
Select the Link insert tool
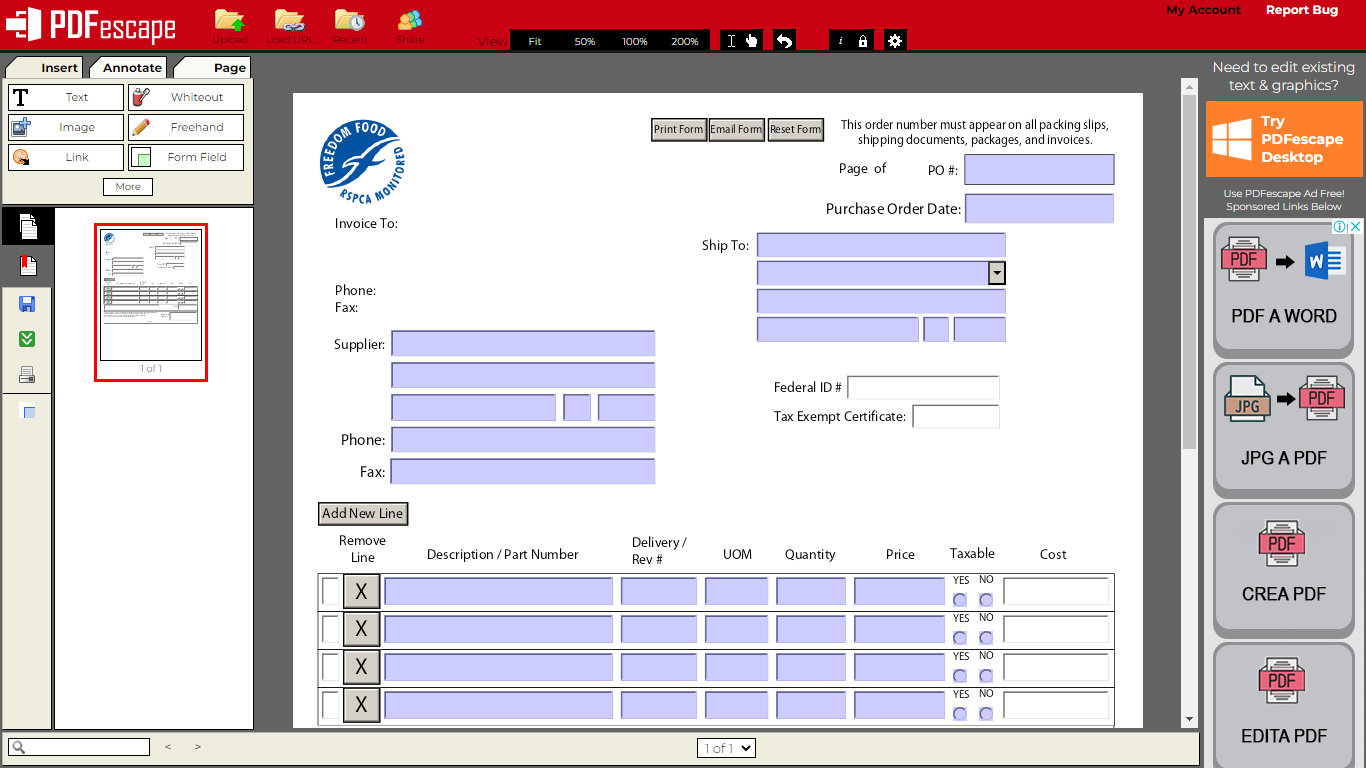click(x=66, y=157)
